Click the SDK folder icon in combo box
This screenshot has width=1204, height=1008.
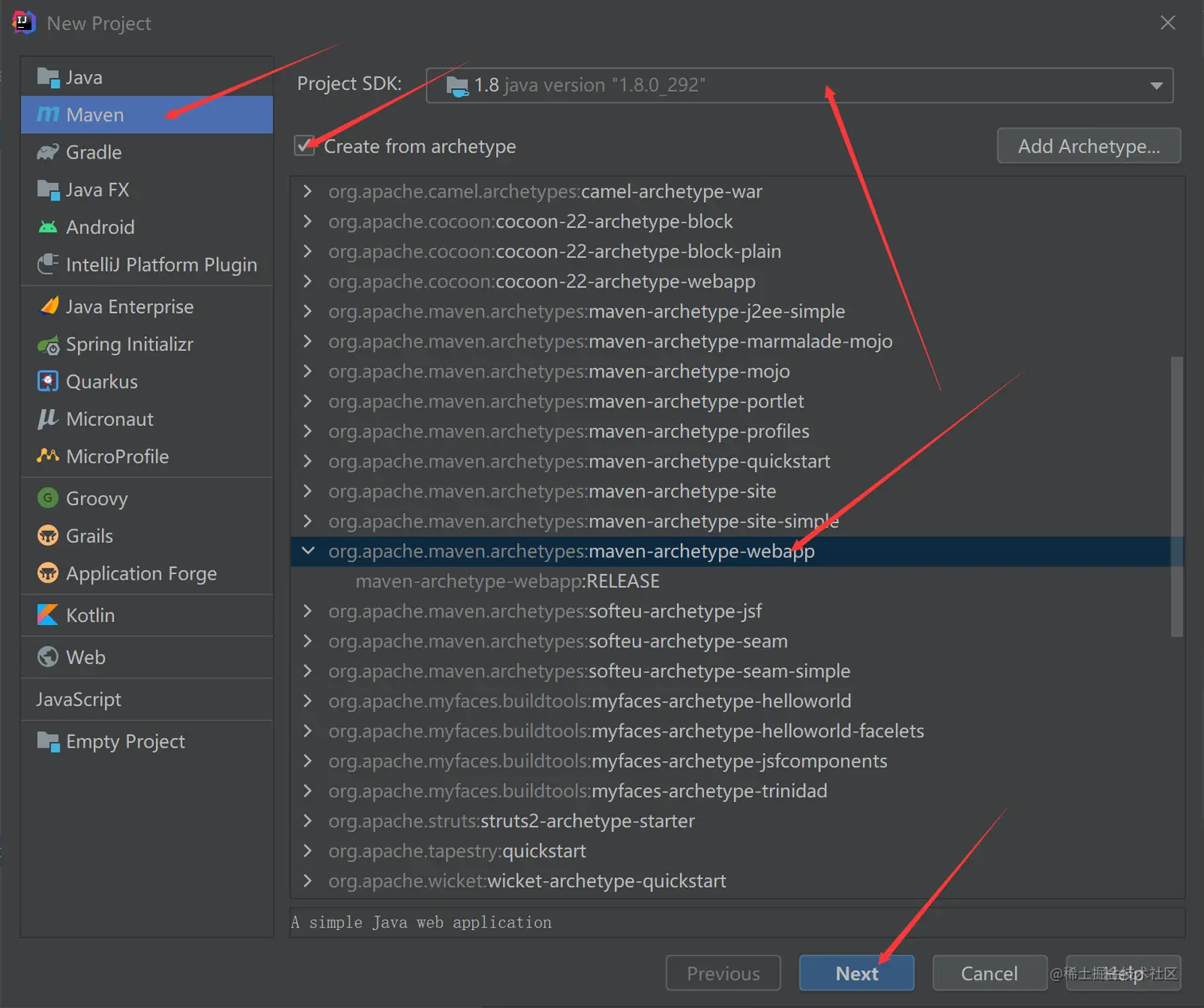pyautogui.click(x=457, y=86)
